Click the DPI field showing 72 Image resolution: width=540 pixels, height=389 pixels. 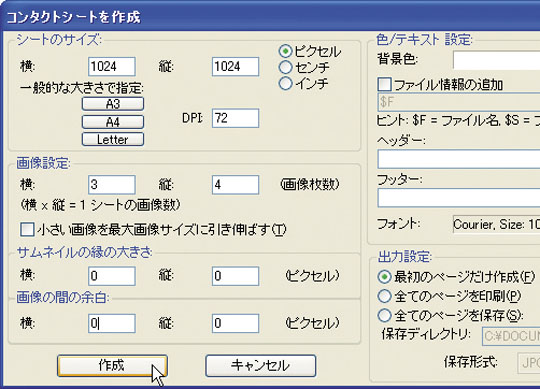pos(235,118)
